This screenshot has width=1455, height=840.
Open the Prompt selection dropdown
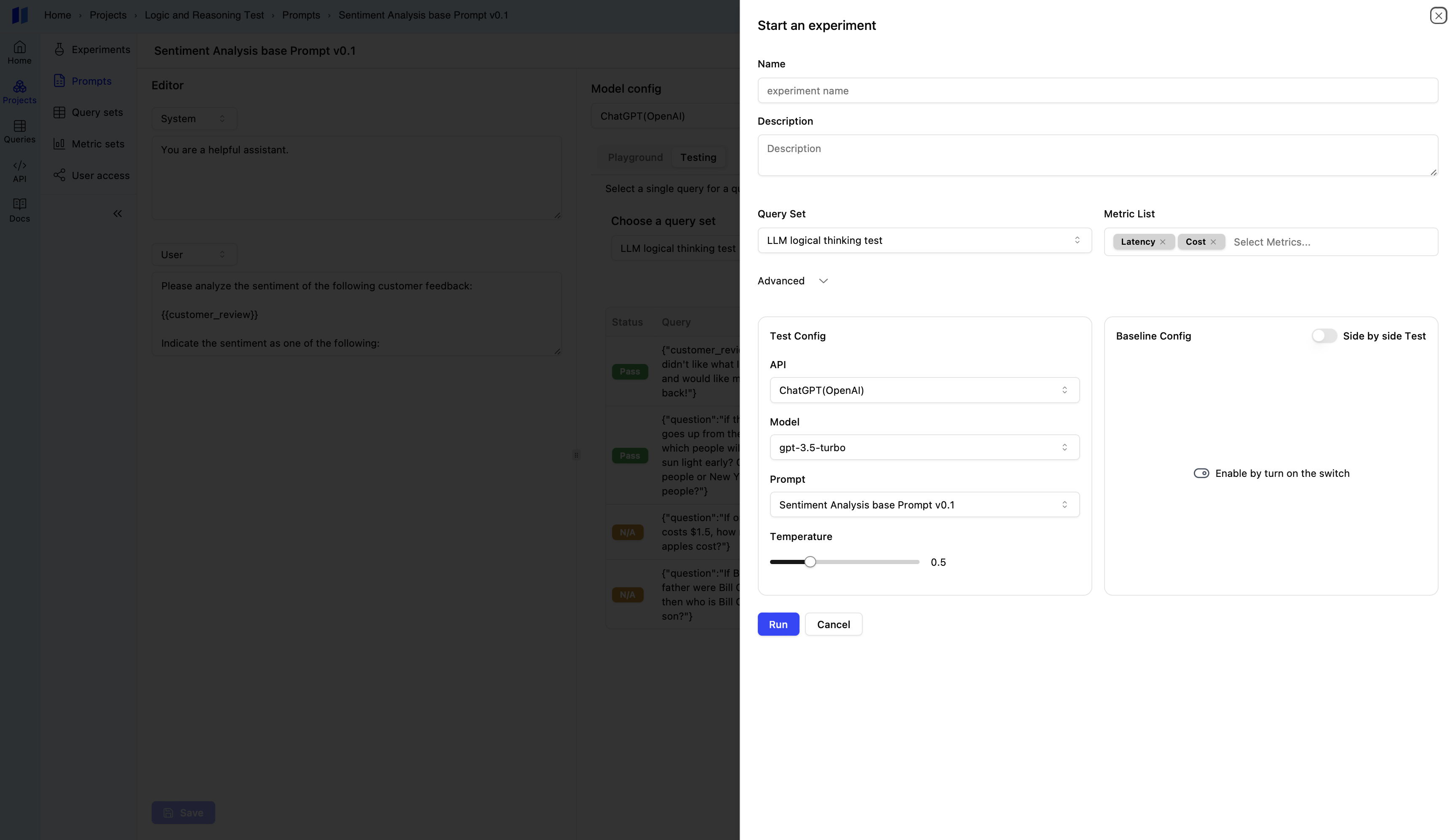924,505
